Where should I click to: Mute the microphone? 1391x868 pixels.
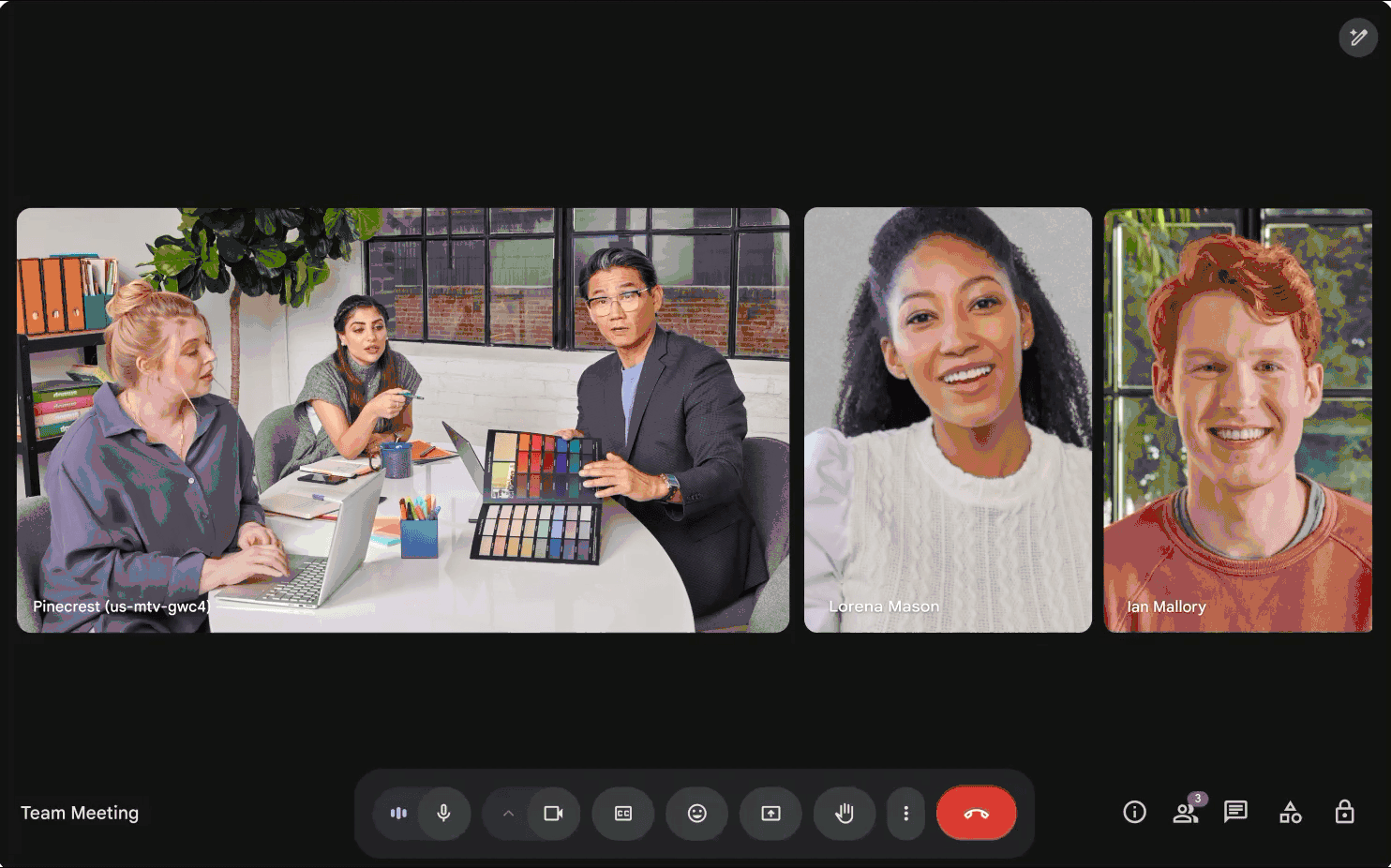[x=443, y=813]
